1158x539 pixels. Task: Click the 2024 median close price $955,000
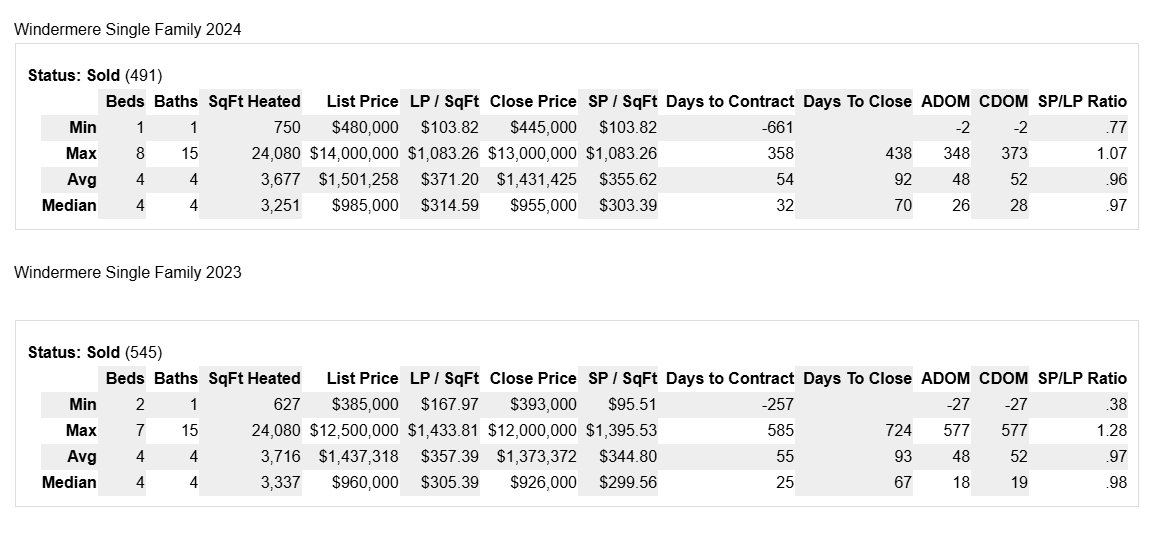(x=543, y=205)
